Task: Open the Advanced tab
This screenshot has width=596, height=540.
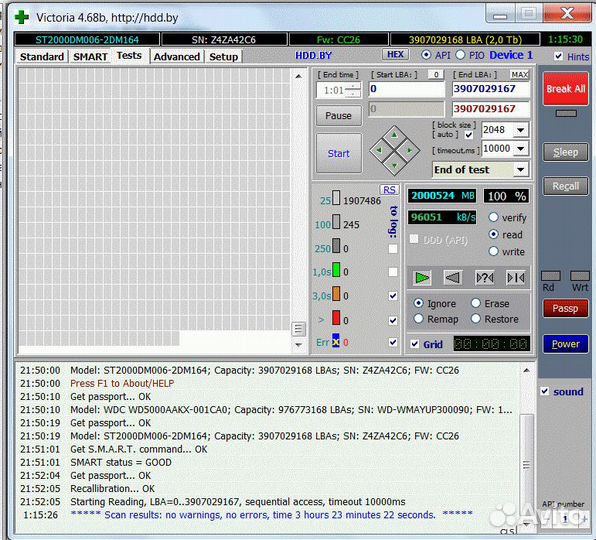Action: (177, 57)
